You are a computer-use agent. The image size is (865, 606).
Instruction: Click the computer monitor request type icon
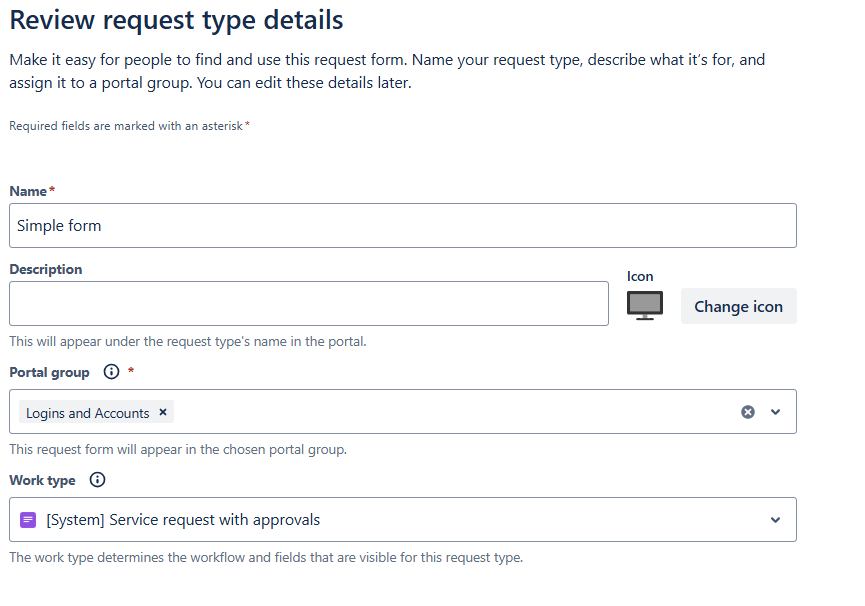point(644,305)
